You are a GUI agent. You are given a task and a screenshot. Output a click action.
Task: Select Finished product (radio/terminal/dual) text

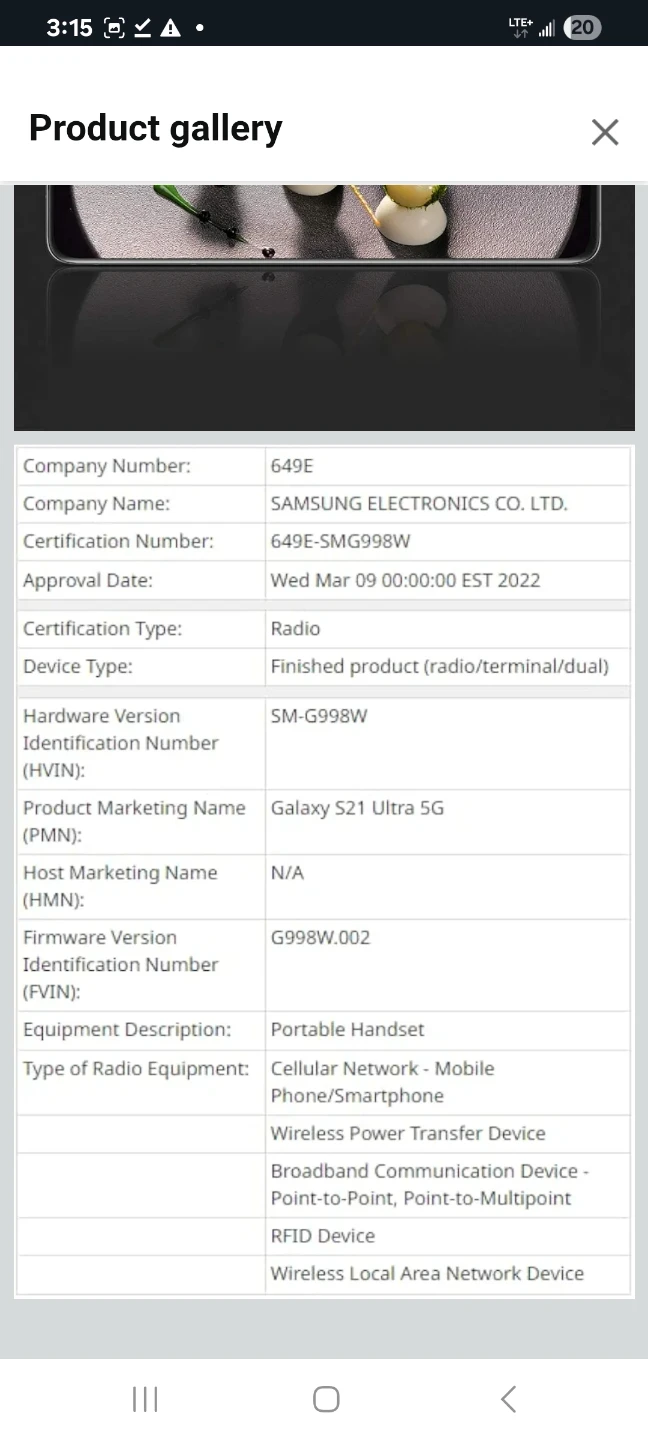439,667
